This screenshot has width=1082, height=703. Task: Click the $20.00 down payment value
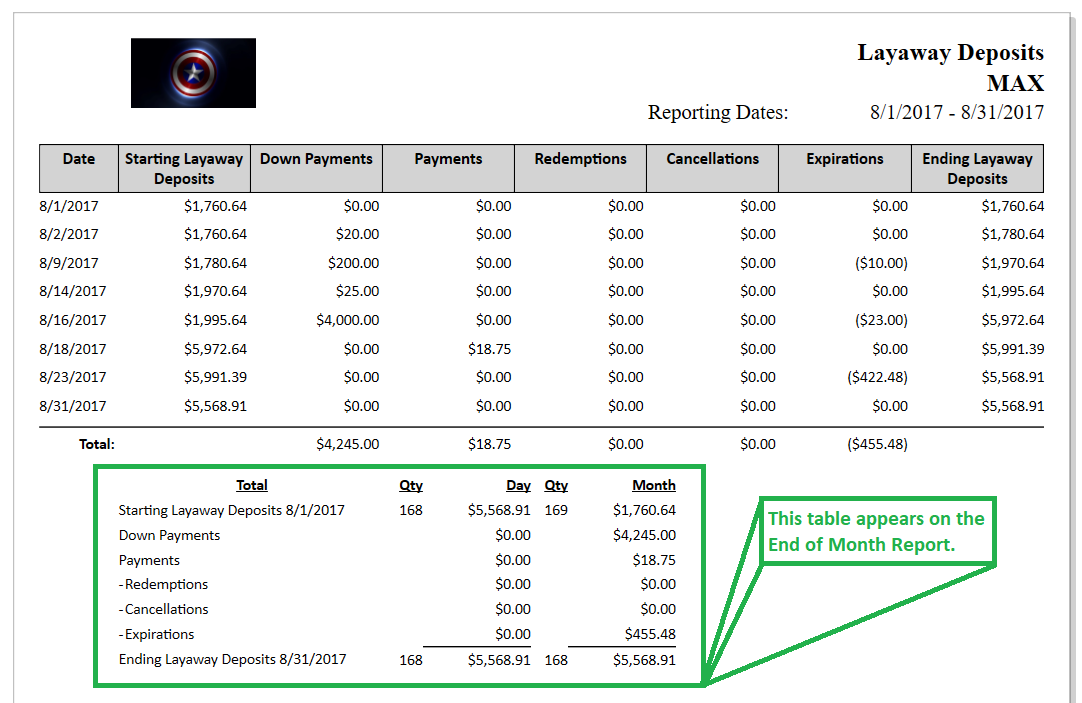(357, 235)
